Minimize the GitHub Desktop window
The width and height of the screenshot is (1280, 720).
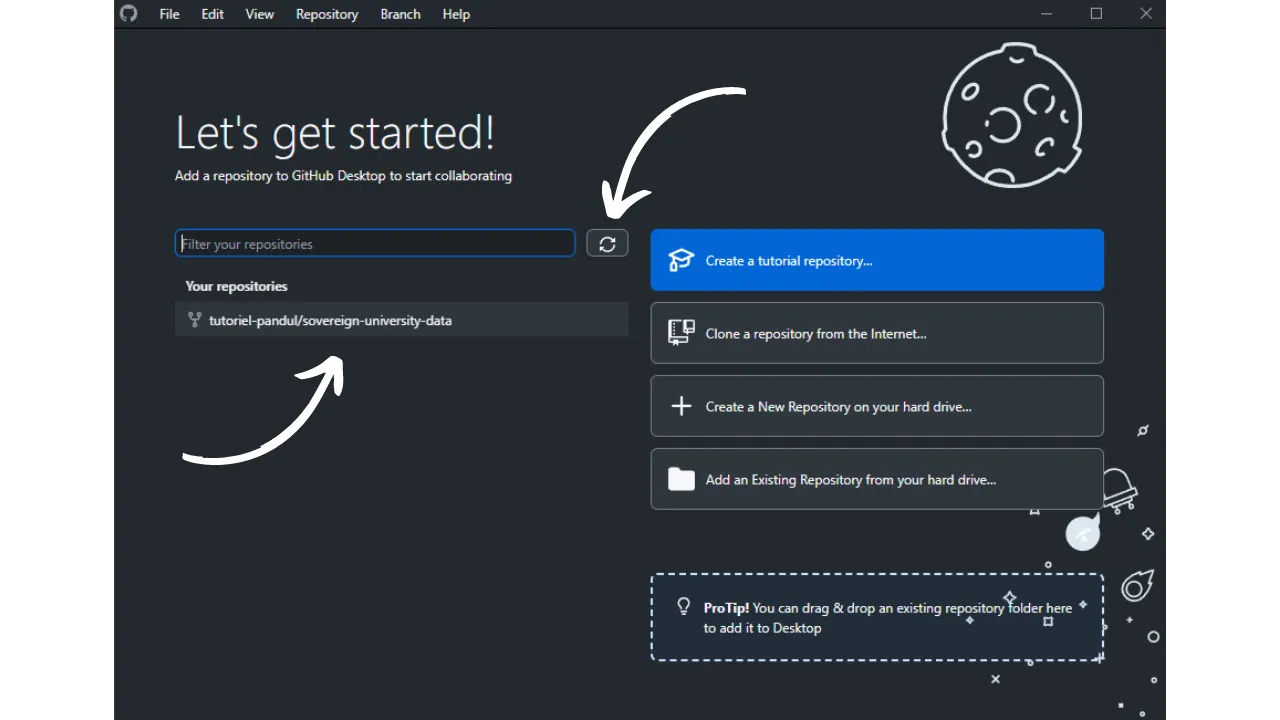(x=1046, y=14)
